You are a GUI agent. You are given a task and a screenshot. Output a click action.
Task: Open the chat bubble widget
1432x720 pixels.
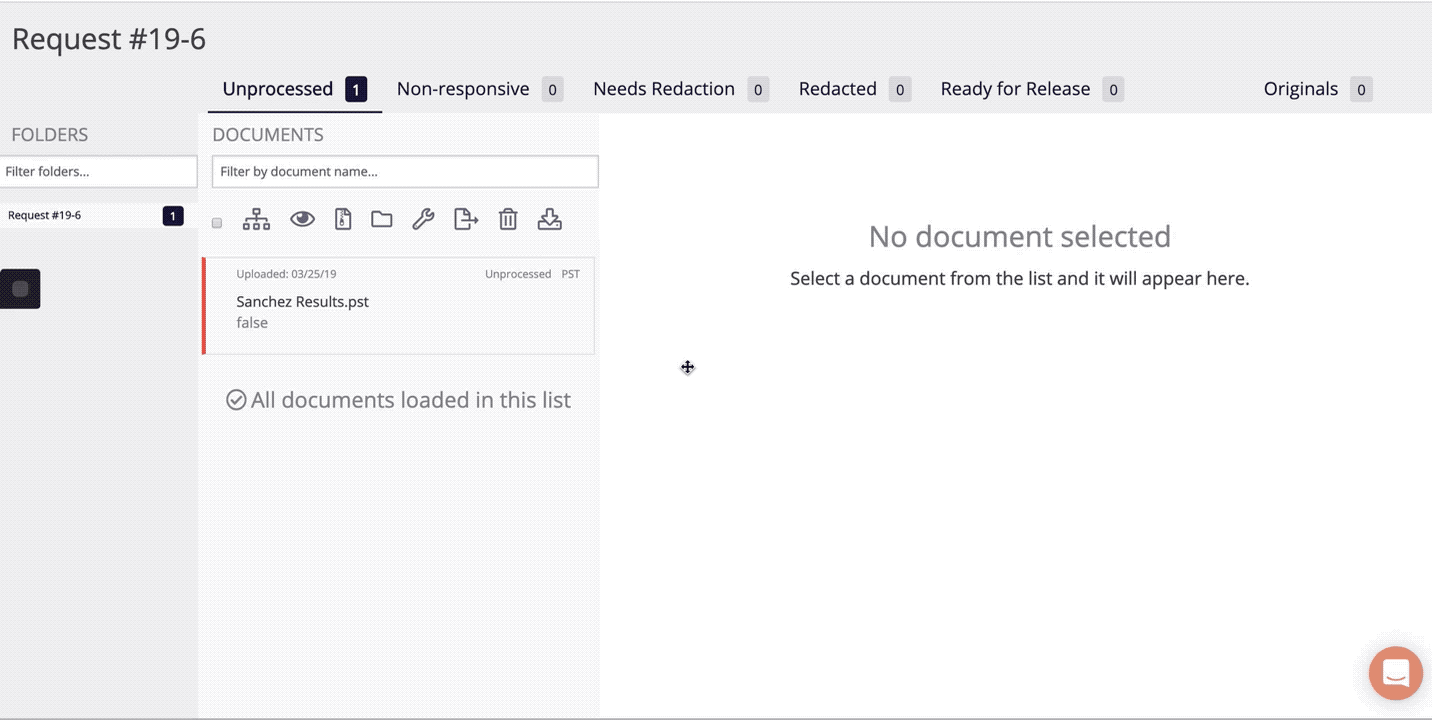pos(1395,673)
